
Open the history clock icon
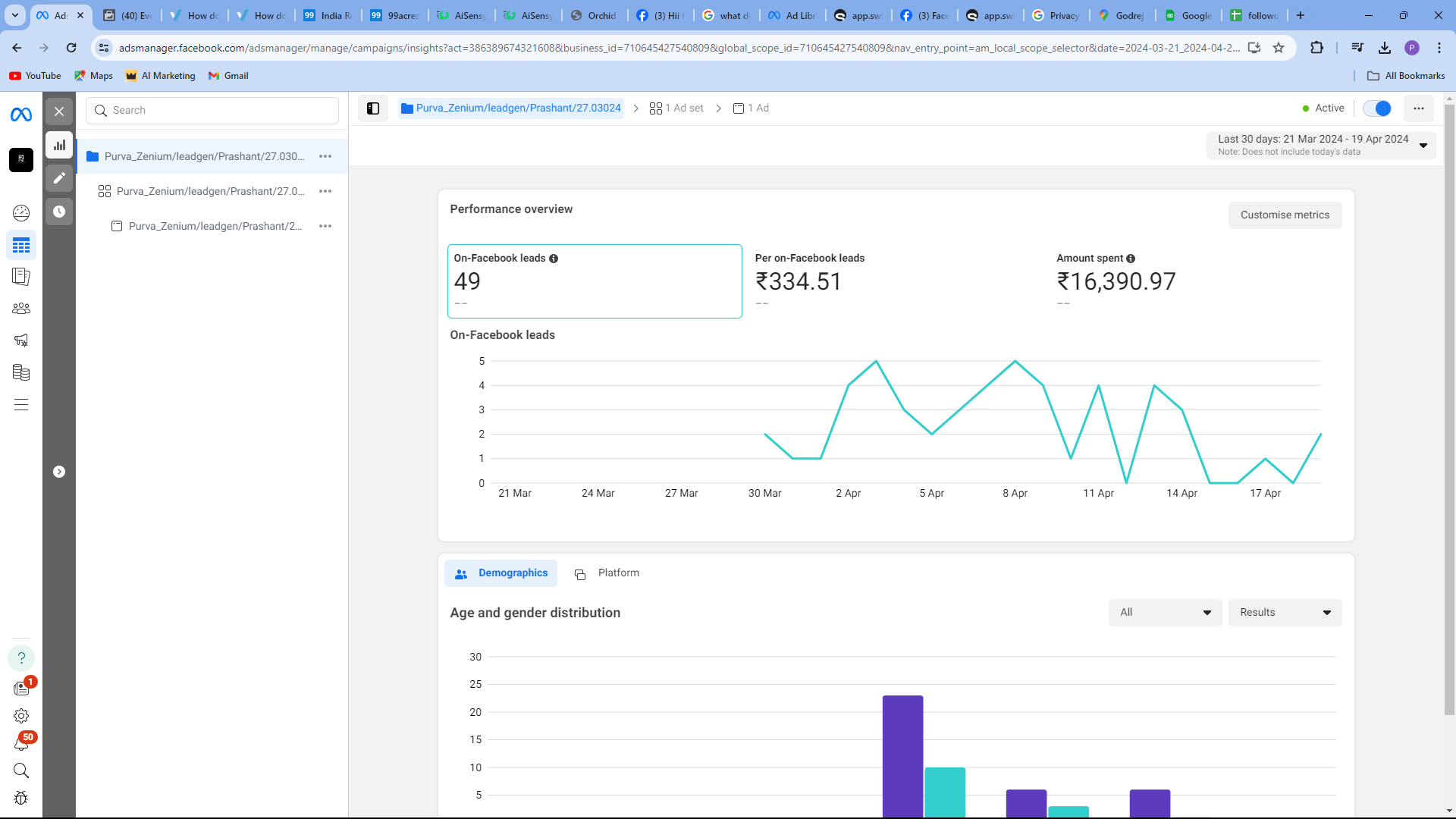point(59,212)
